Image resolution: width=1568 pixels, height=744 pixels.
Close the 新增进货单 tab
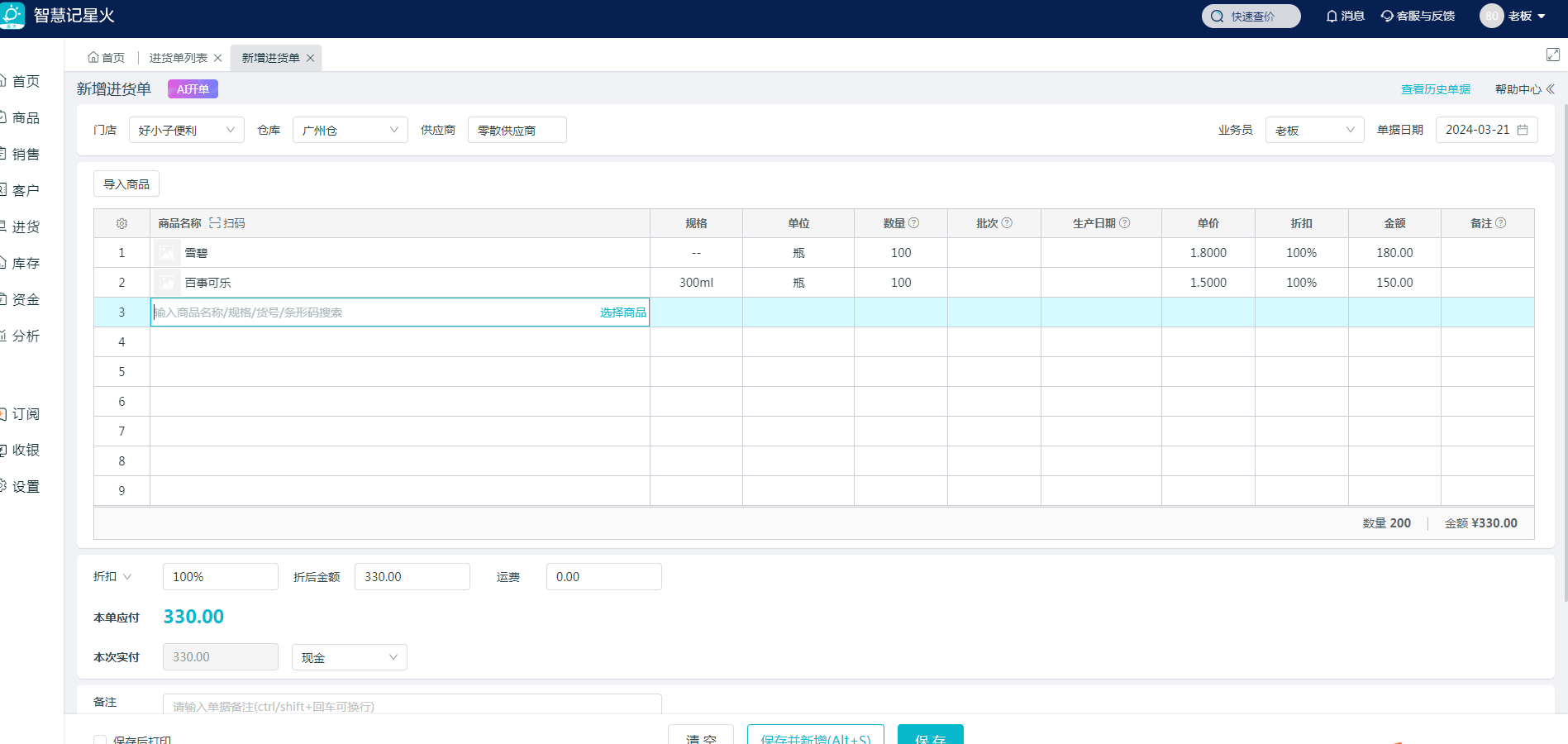pos(310,58)
